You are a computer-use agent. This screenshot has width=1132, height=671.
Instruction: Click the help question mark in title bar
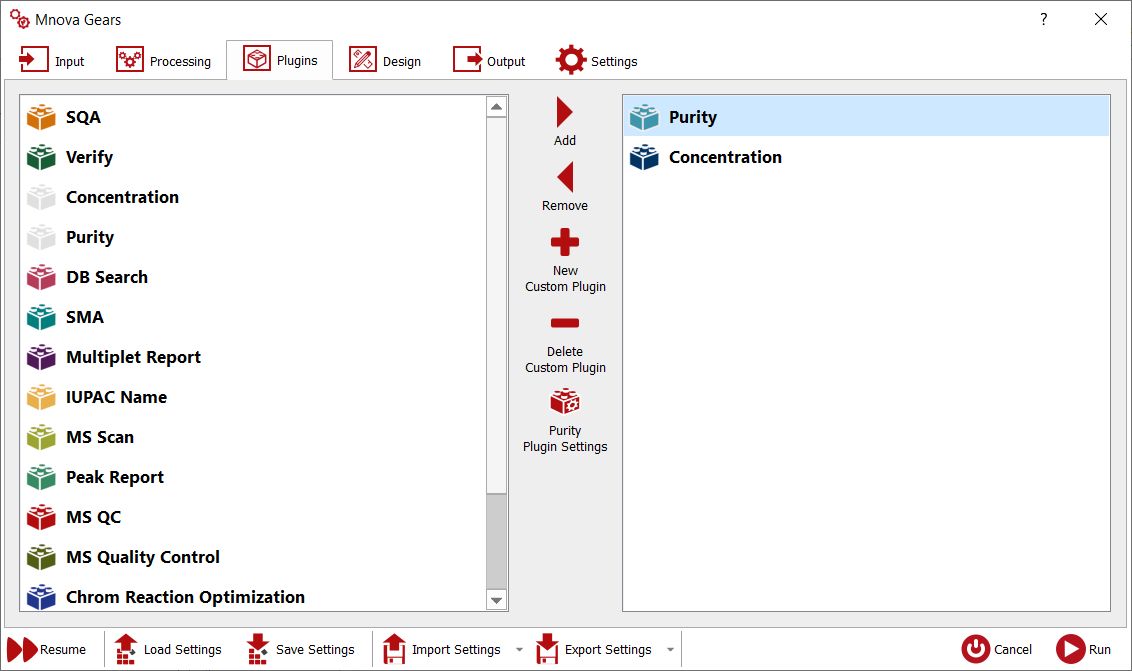1043,20
